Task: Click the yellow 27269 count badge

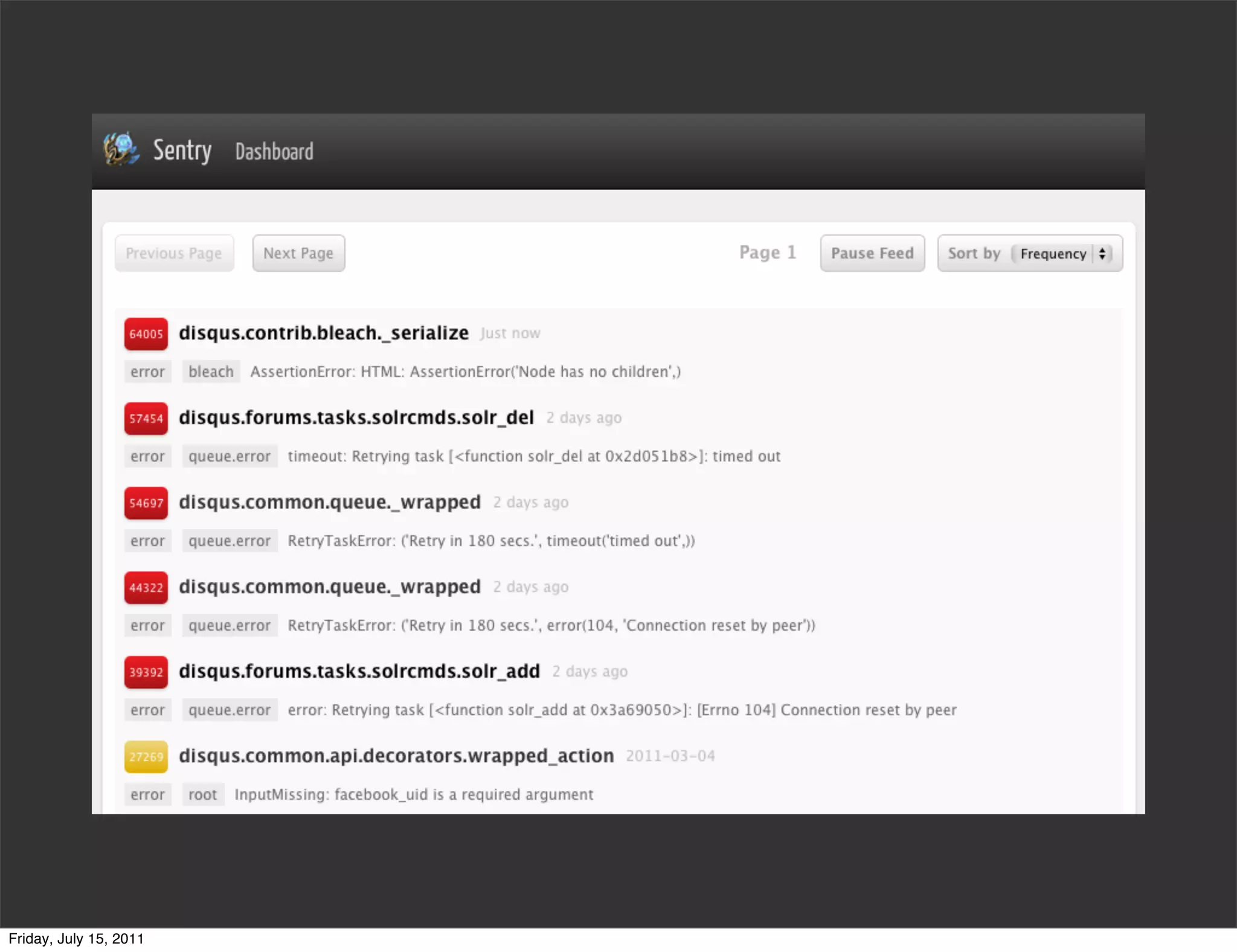Action: [x=146, y=757]
